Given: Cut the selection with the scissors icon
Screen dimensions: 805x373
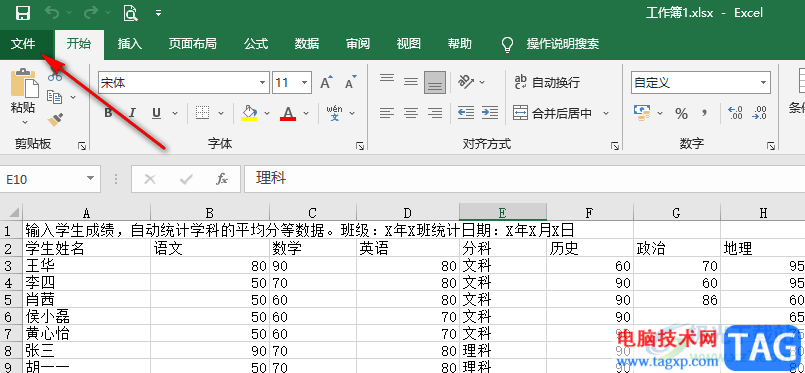Looking at the screenshot, I should 55,77.
